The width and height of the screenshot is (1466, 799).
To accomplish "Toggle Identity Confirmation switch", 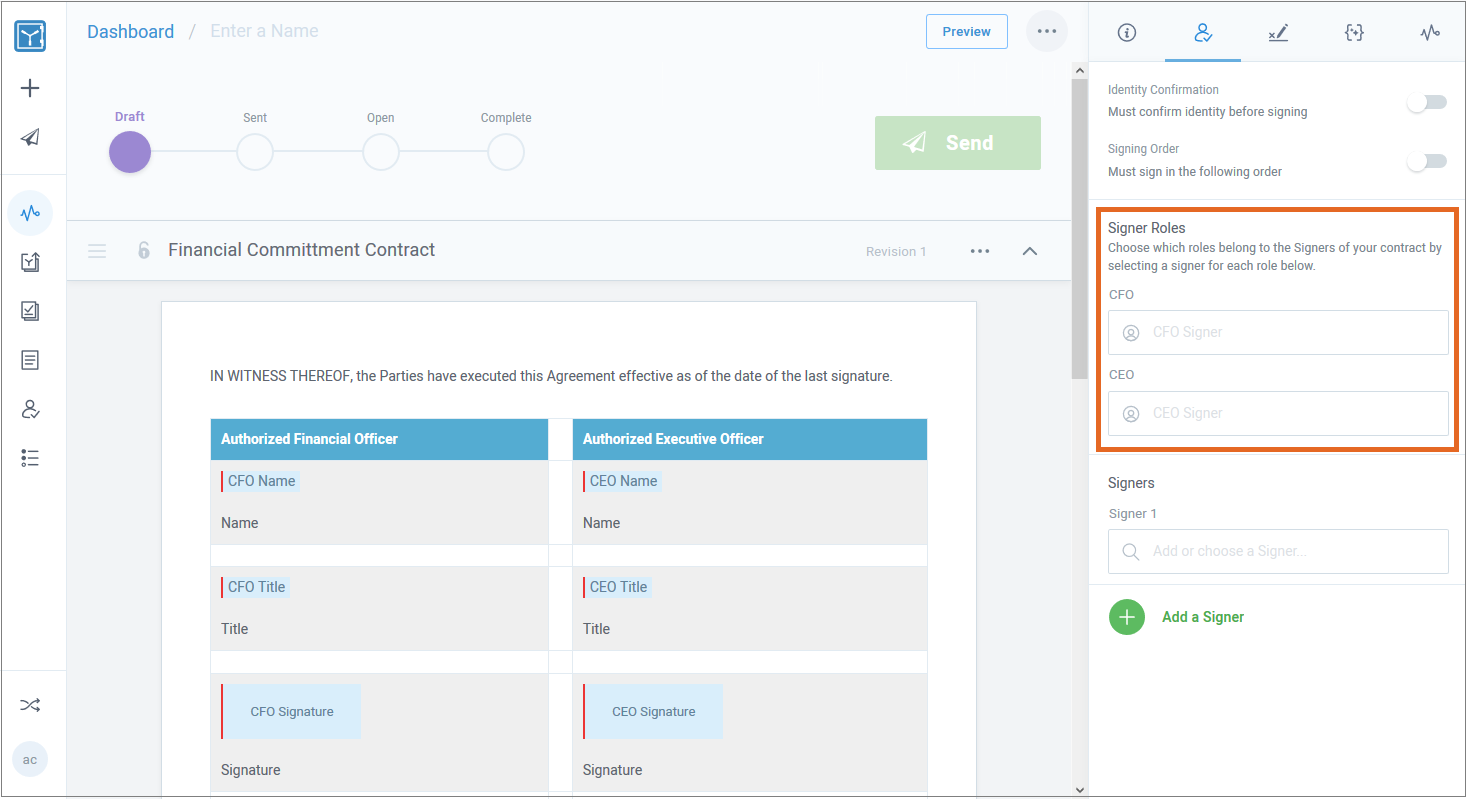I will 1427,102.
